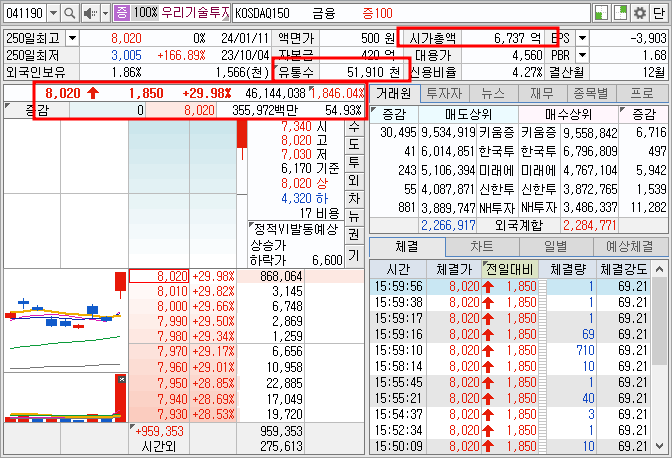The image size is (672, 458).
Task: Open the EPS selector dropdown
Action: coord(582,38)
